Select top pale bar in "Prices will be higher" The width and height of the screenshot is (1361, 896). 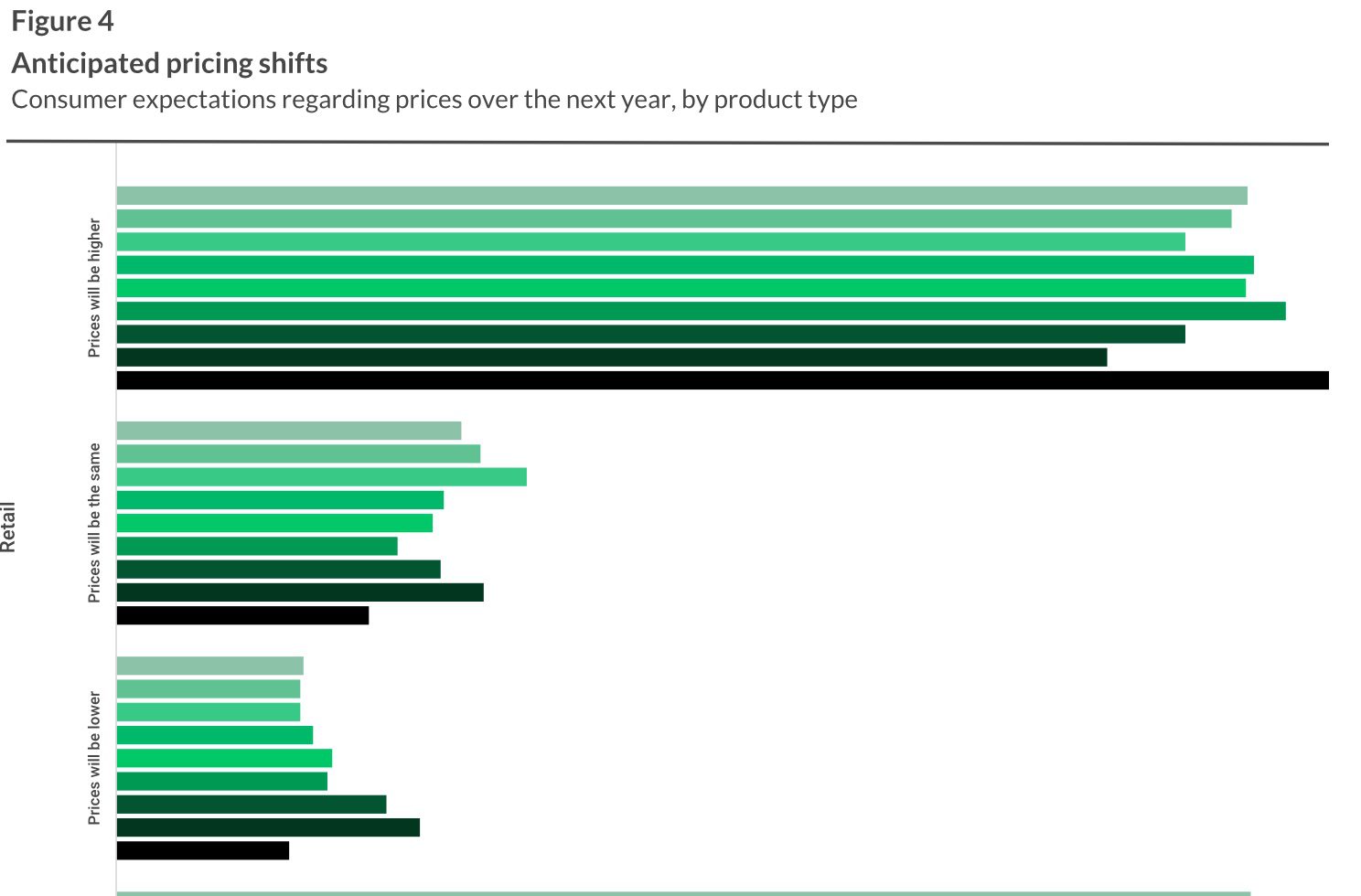[x=681, y=196]
